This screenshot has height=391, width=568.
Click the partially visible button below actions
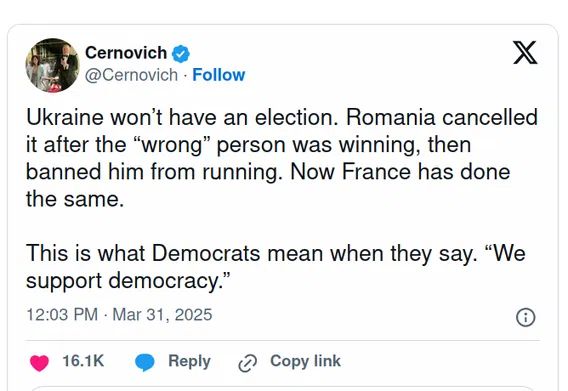point(283,388)
